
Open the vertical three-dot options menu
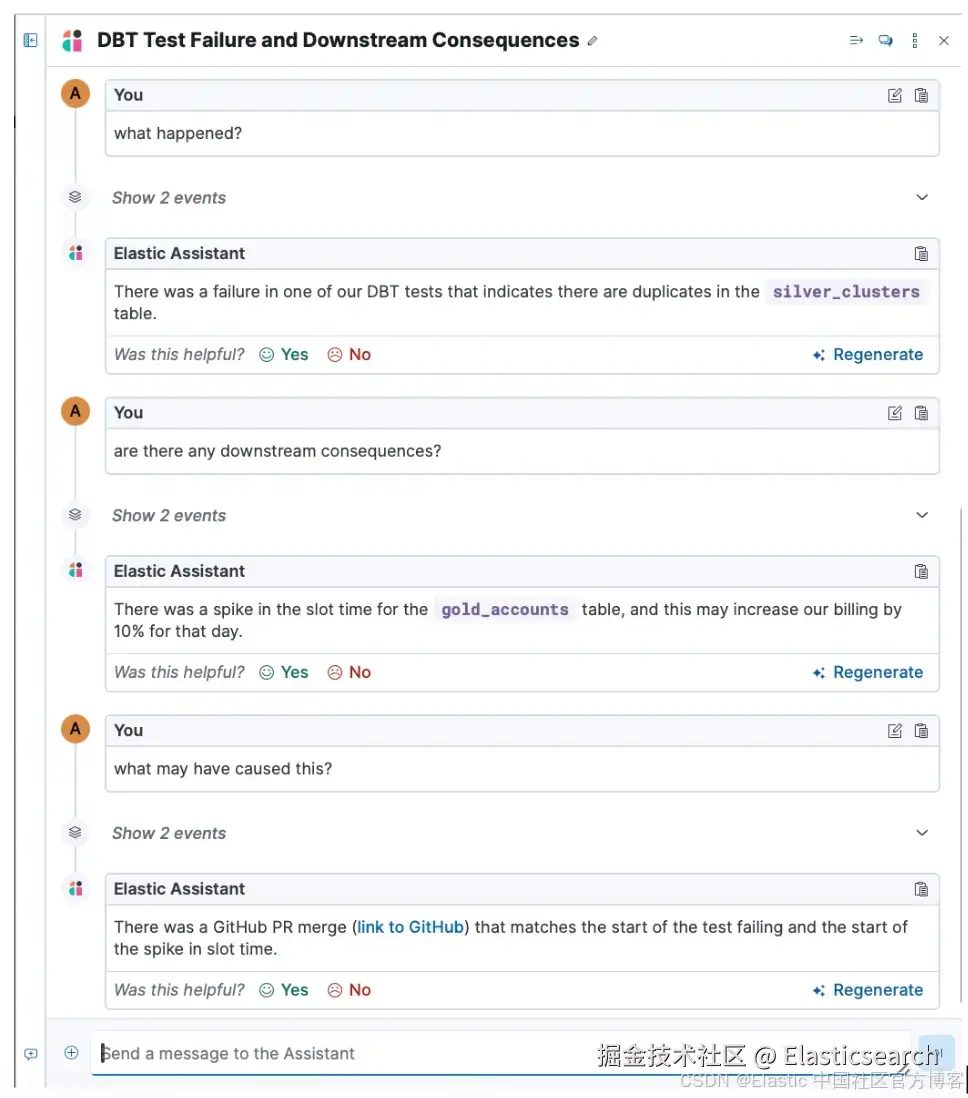(914, 41)
